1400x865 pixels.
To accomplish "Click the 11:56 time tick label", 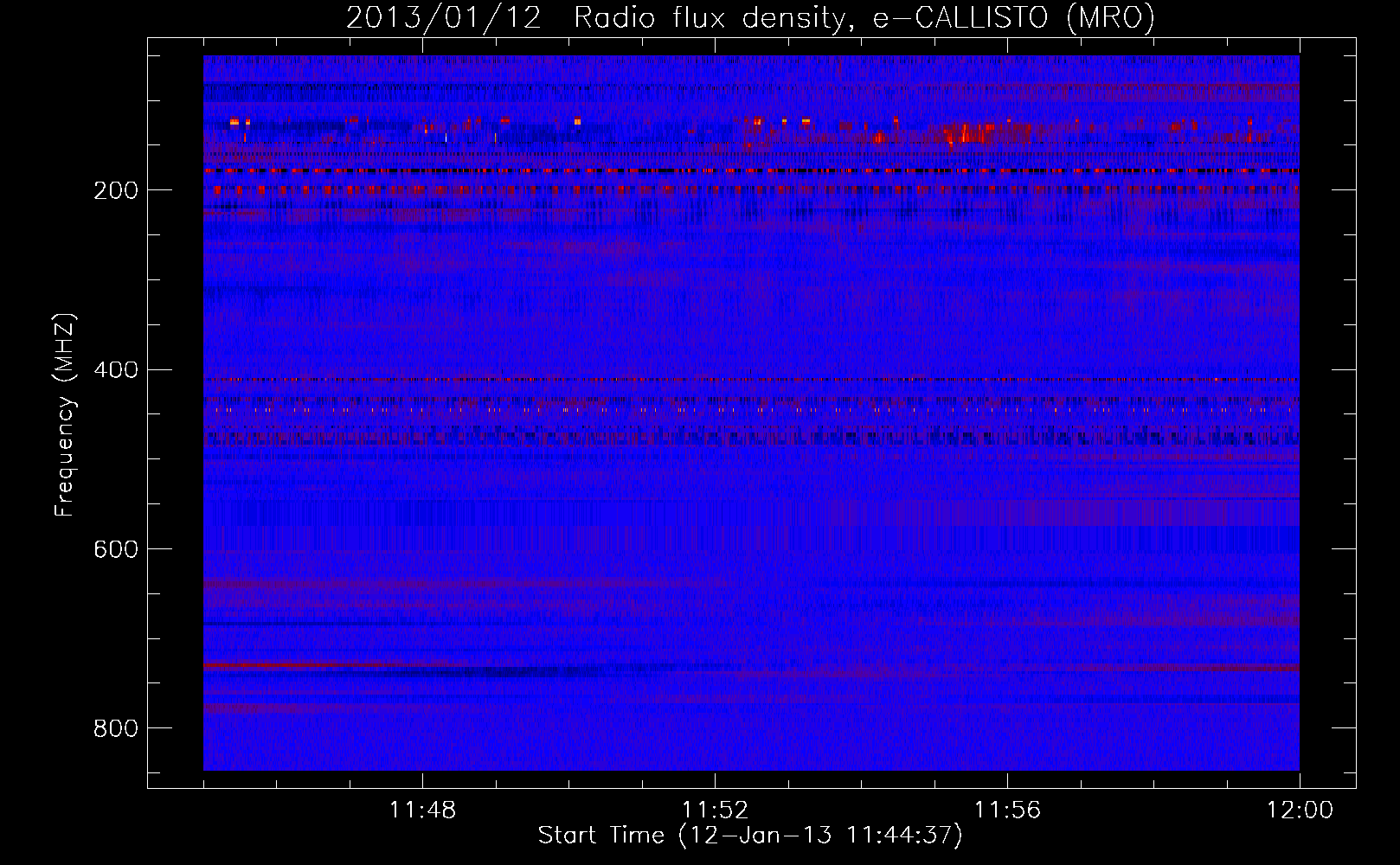I will pyautogui.click(x=1007, y=811).
